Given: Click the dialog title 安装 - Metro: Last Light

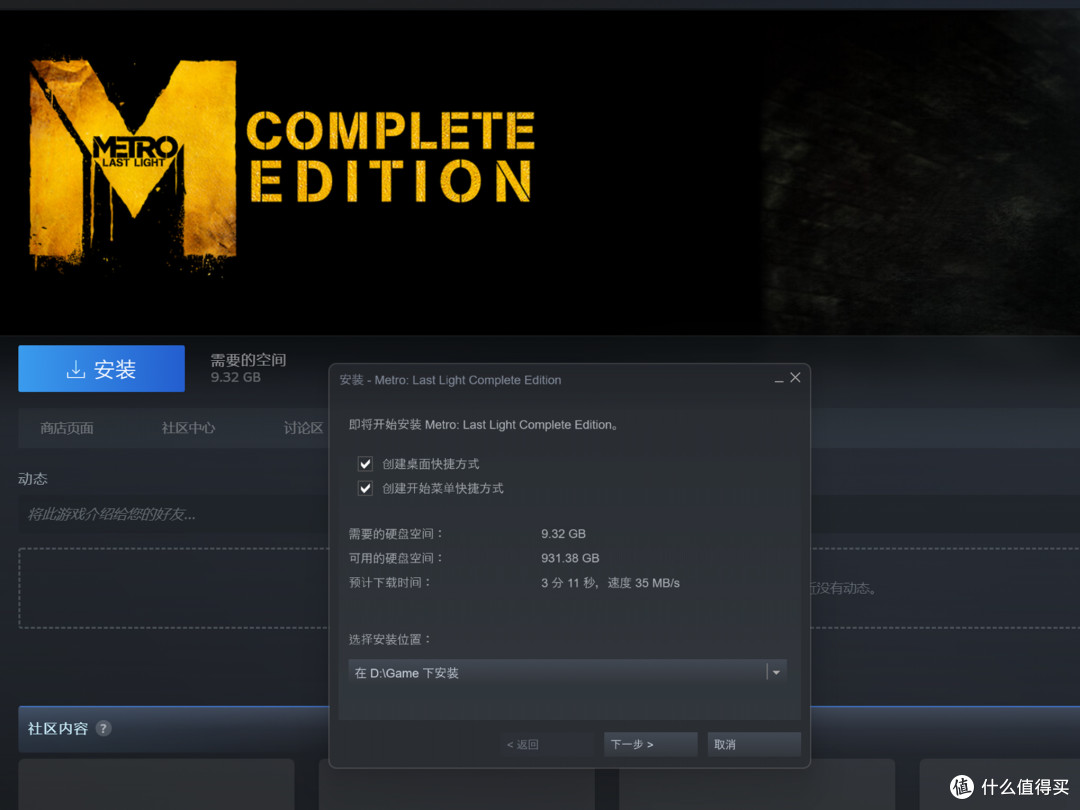Looking at the screenshot, I should pyautogui.click(x=450, y=380).
